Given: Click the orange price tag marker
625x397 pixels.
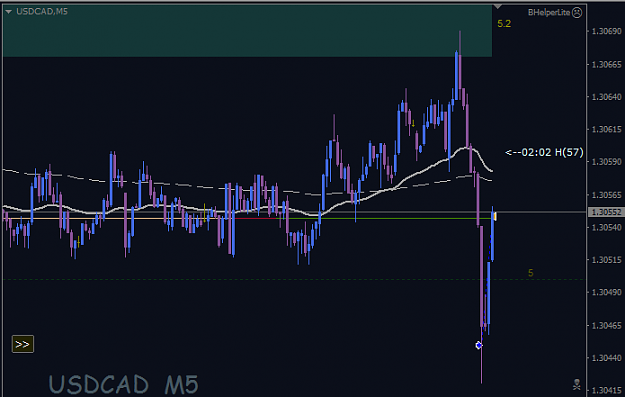Looking at the screenshot, I should 495,216.
